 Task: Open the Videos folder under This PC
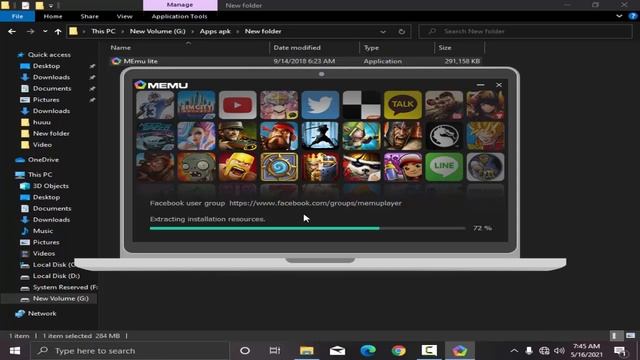[x=44, y=253]
